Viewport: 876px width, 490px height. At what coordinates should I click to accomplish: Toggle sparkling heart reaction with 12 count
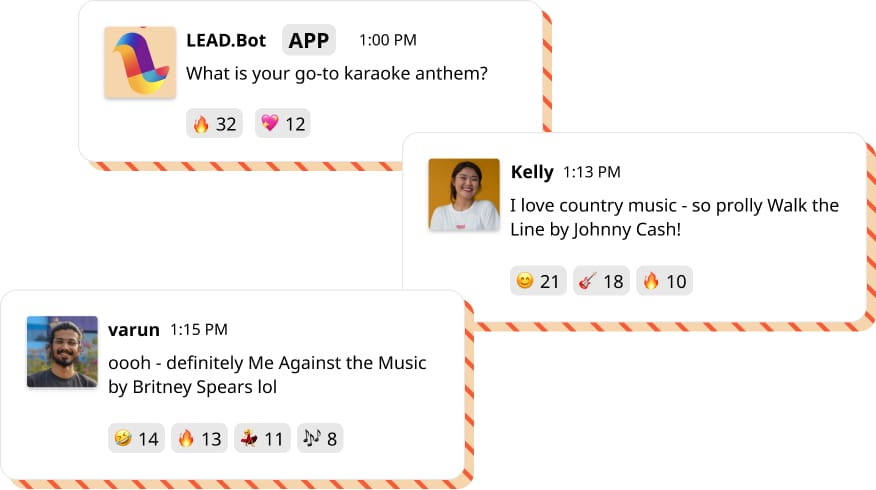coord(282,124)
